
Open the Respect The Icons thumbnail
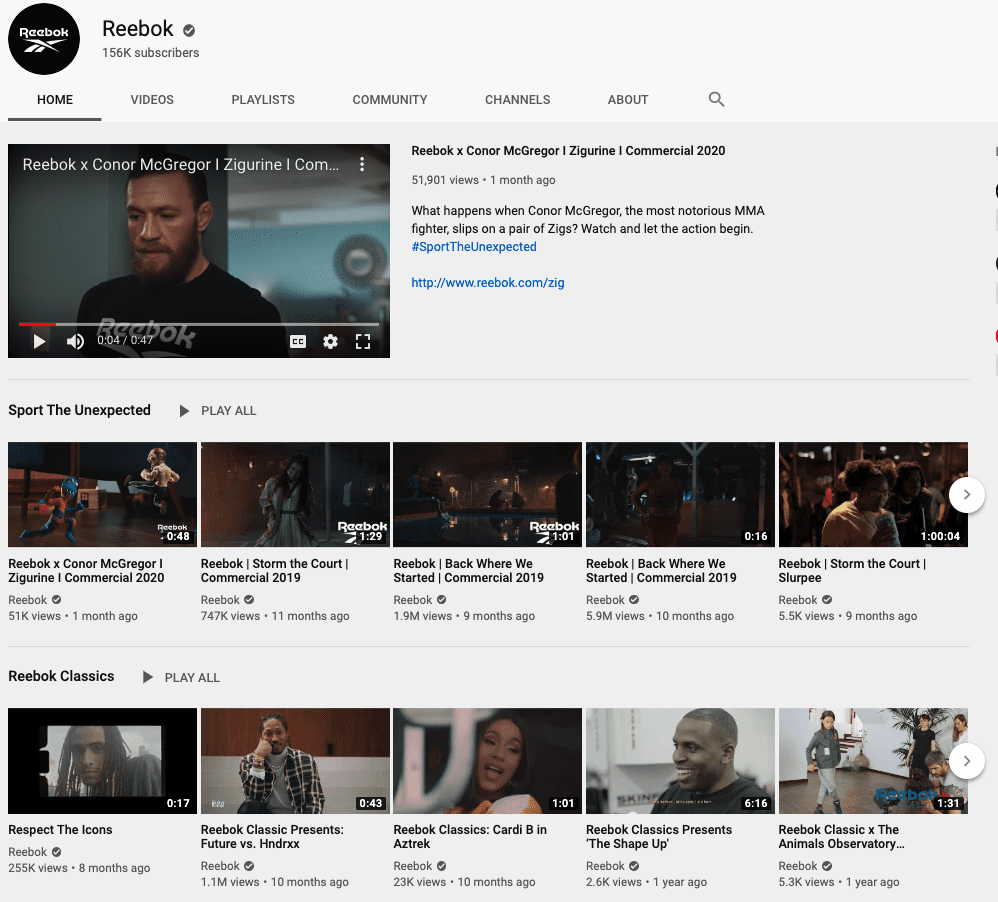102,761
